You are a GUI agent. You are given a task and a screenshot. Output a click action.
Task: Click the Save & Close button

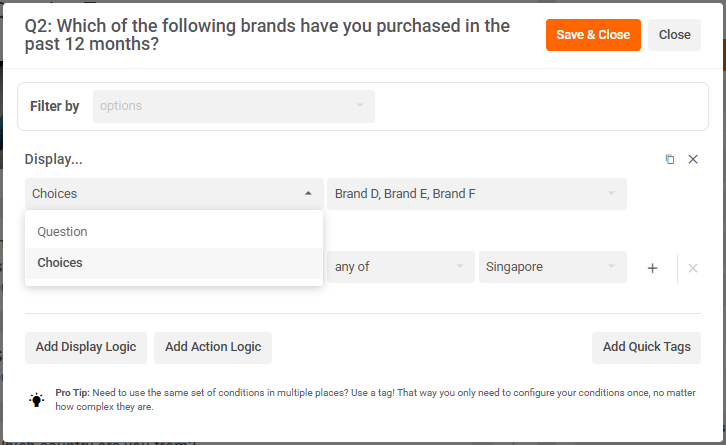click(x=593, y=35)
